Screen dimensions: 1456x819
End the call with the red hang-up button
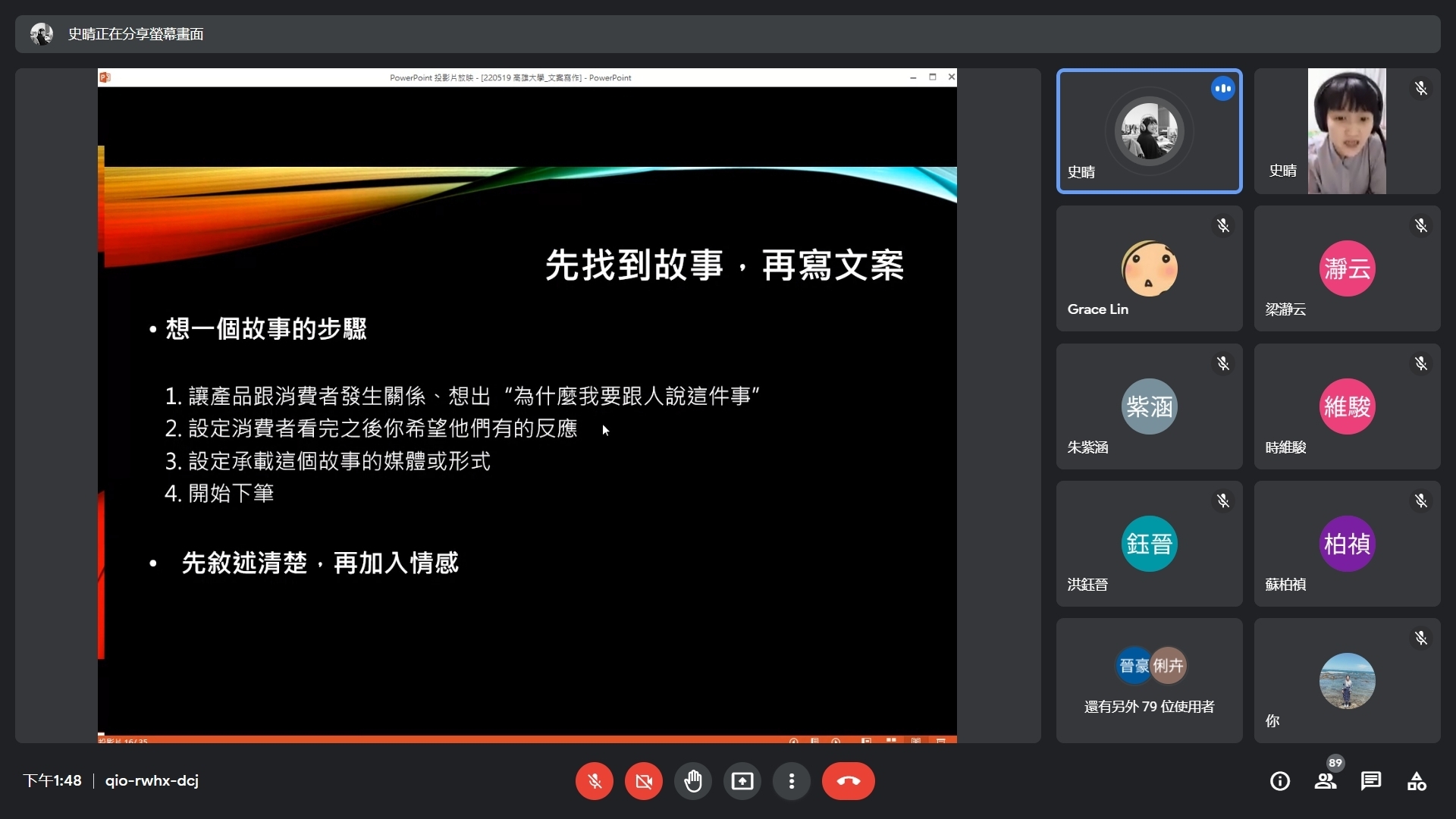click(x=848, y=780)
